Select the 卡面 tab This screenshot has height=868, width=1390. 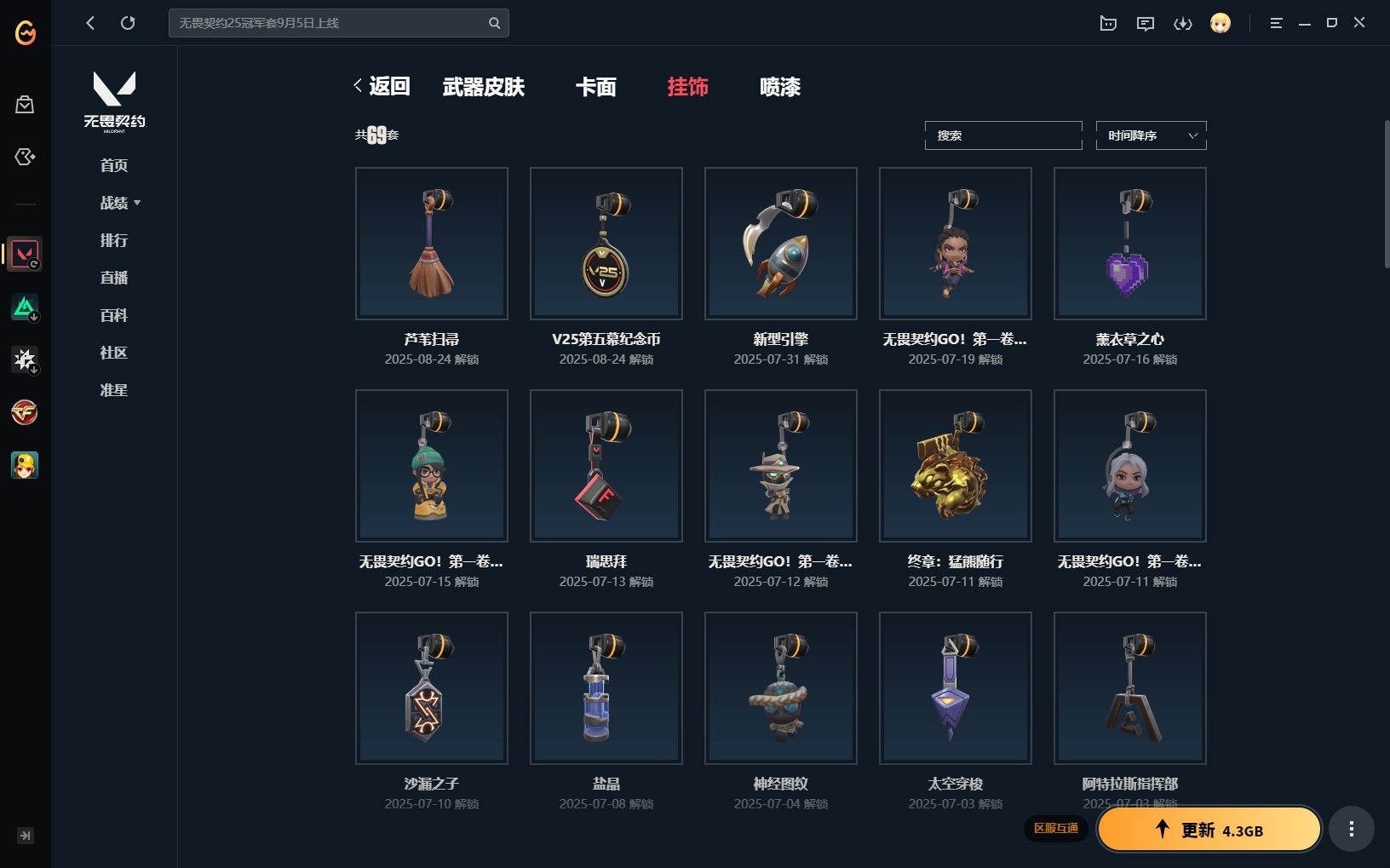click(595, 87)
